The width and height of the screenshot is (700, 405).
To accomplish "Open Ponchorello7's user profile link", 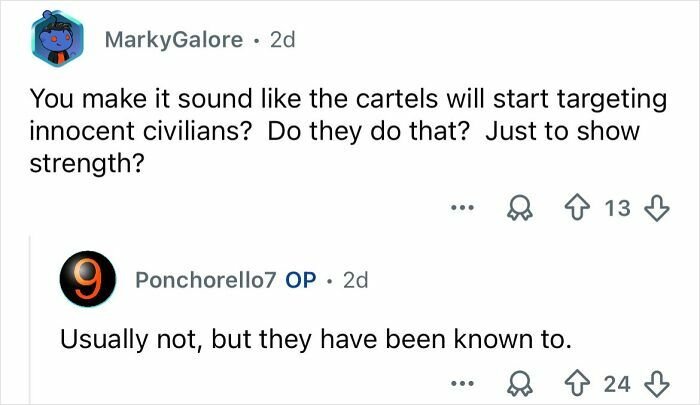I will [206, 281].
